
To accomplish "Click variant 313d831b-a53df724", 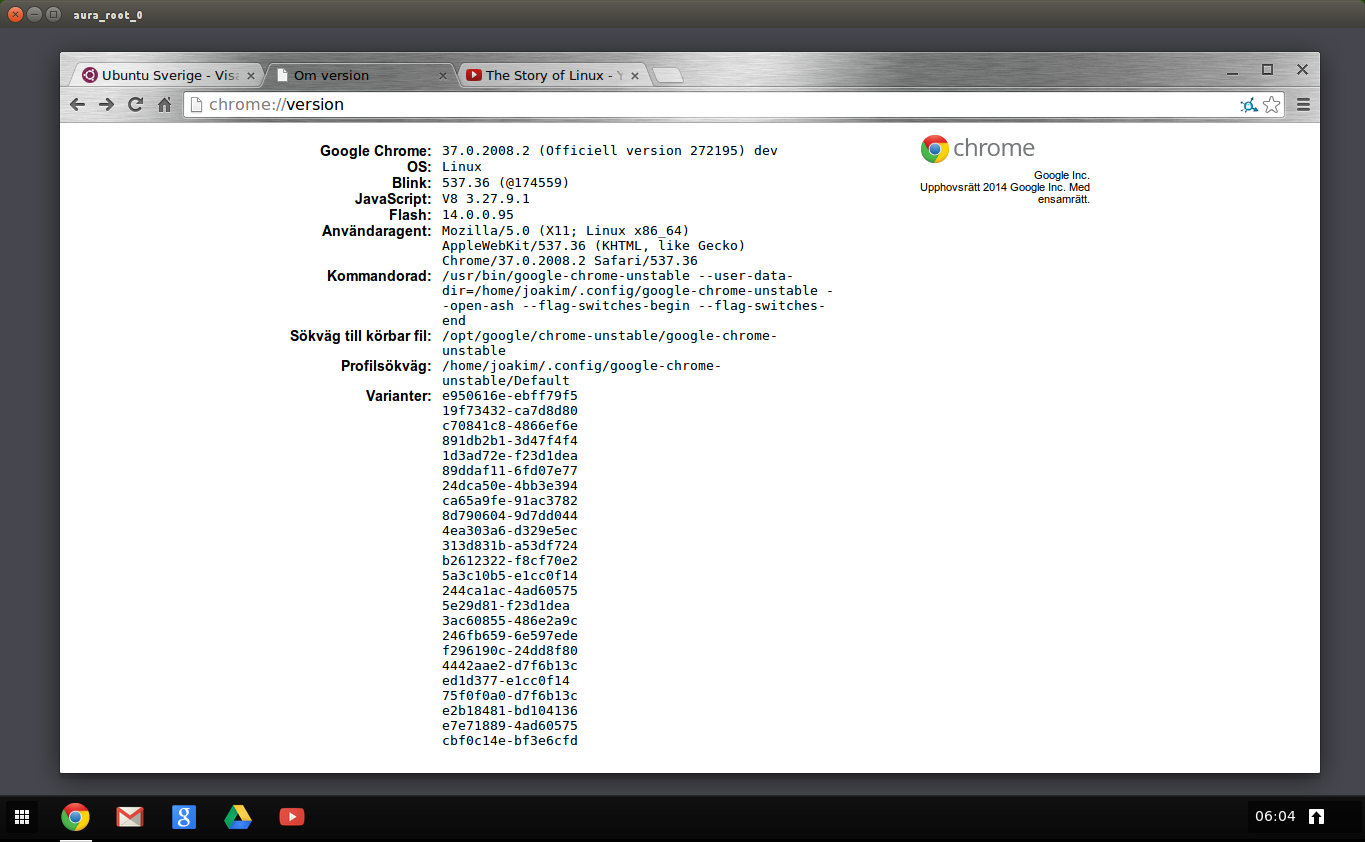I will [510, 546].
